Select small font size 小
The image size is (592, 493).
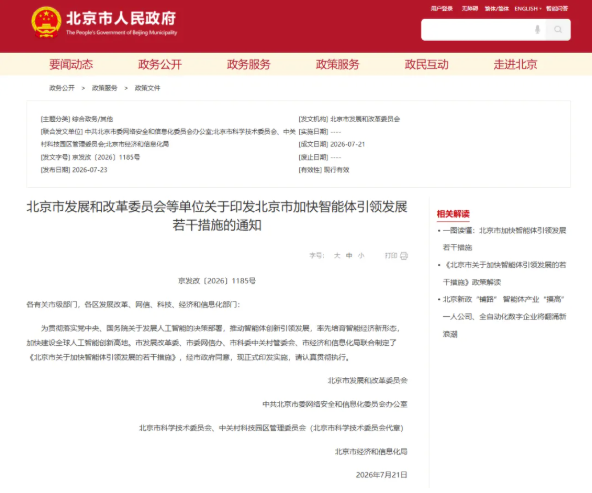click(361, 256)
